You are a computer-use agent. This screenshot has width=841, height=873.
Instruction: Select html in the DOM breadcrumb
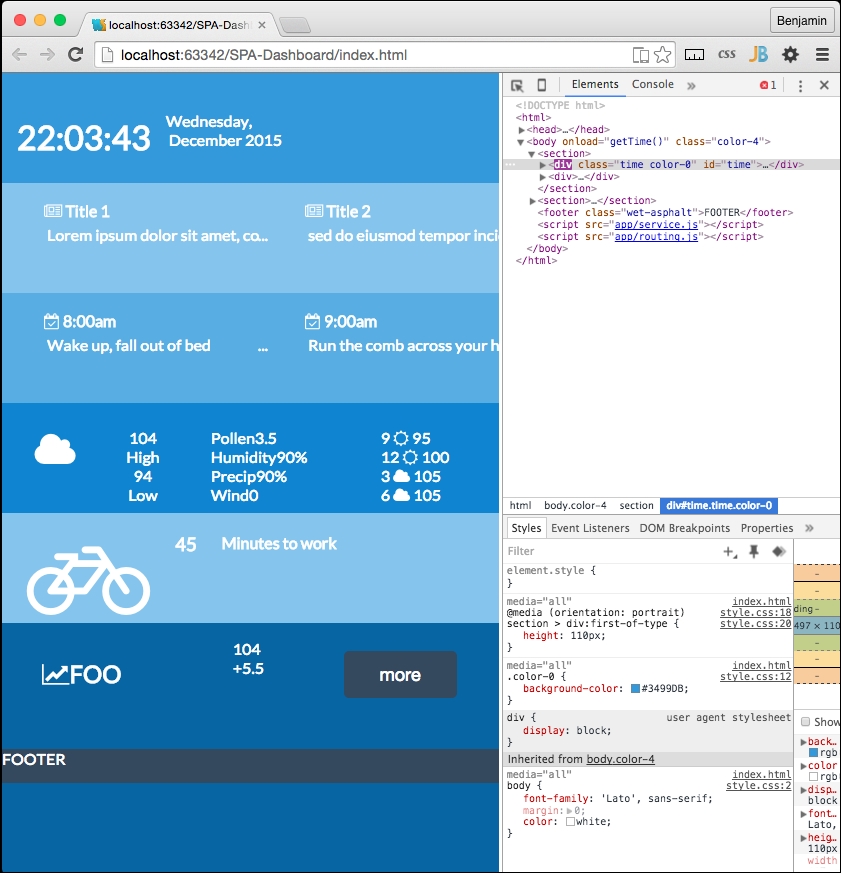point(520,506)
